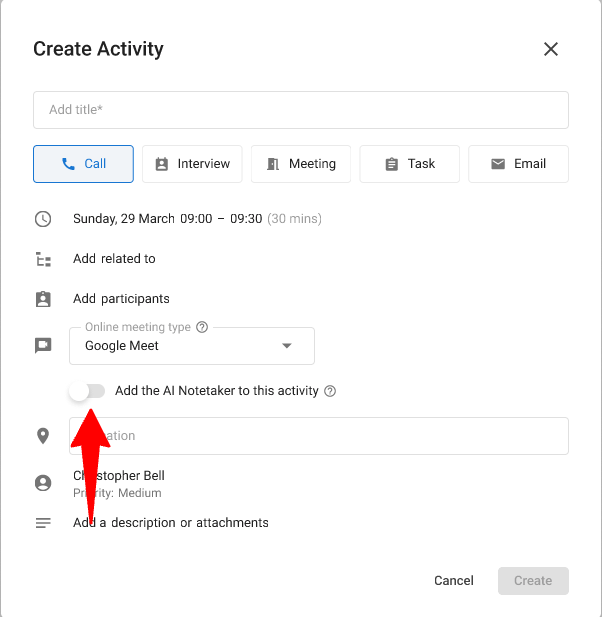Click the location input field
The height and width of the screenshot is (617, 602).
click(x=319, y=436)
